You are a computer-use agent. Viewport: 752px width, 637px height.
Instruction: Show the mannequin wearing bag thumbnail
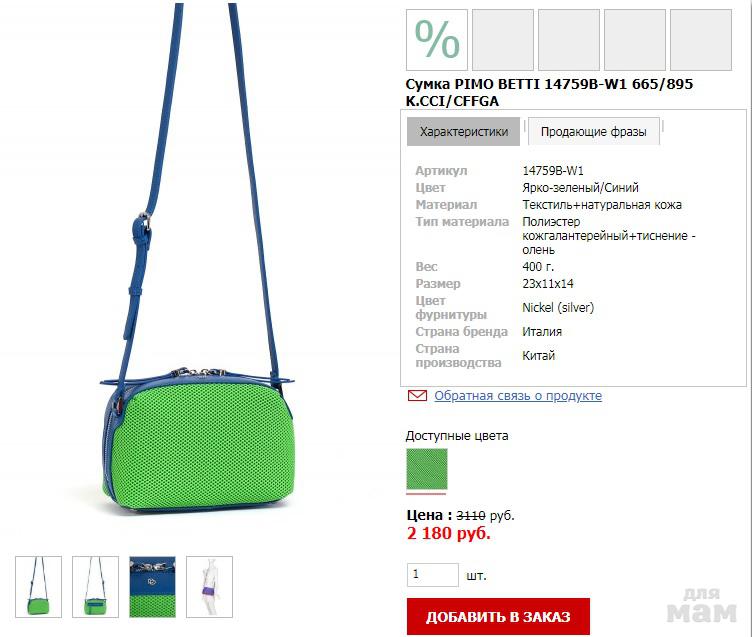pyautogui.click(x=210, y=587)
